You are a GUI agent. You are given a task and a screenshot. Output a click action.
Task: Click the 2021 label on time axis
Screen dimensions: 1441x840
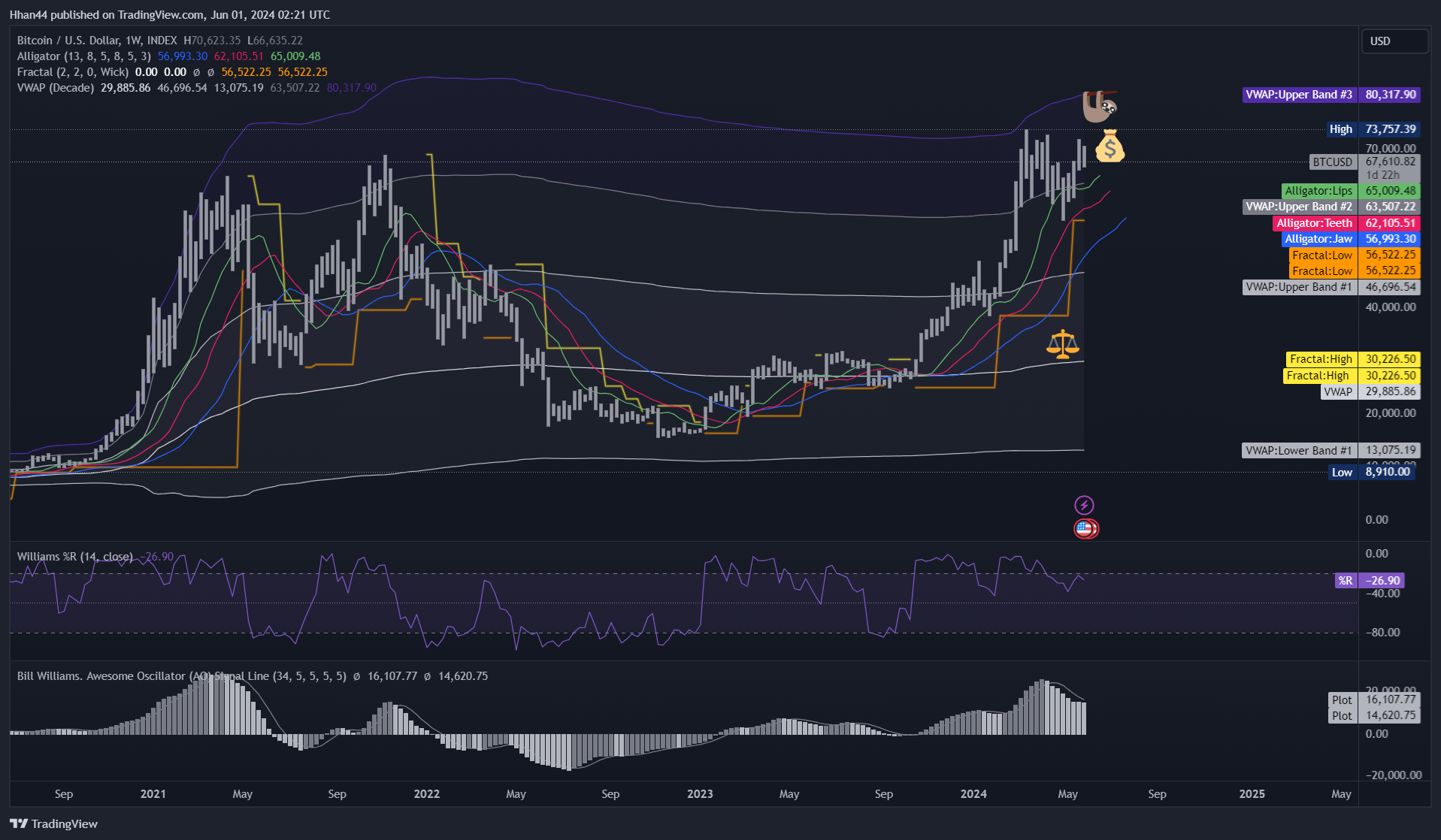(153, 794)
